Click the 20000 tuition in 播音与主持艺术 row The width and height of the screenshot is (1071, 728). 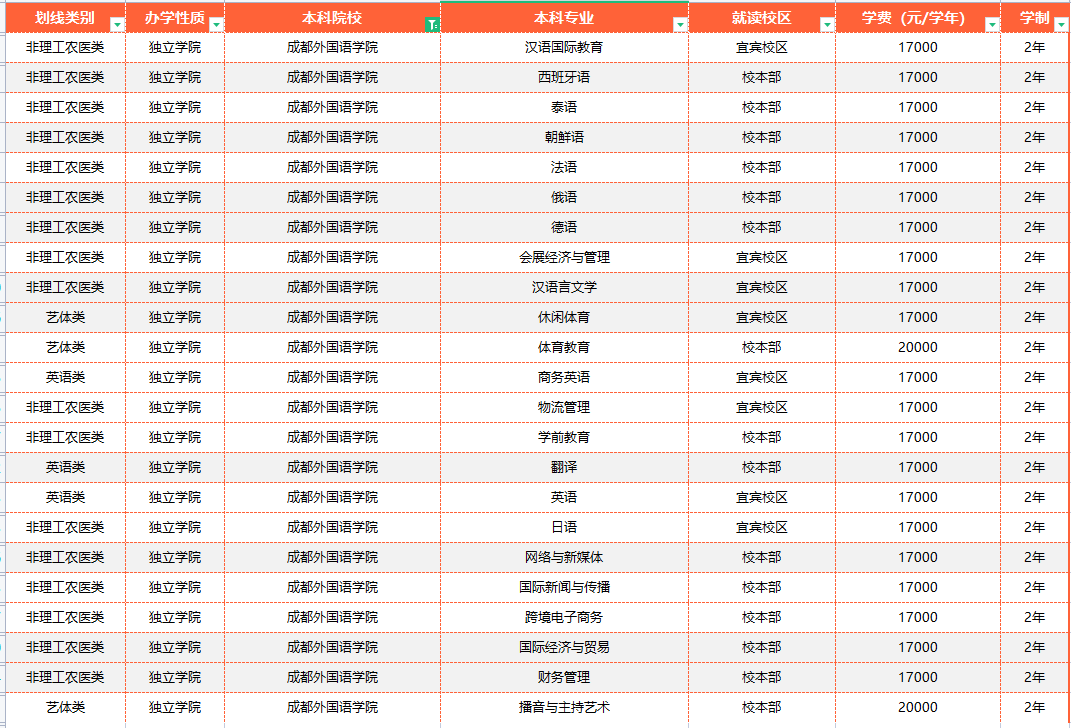(x=917, y=708)
